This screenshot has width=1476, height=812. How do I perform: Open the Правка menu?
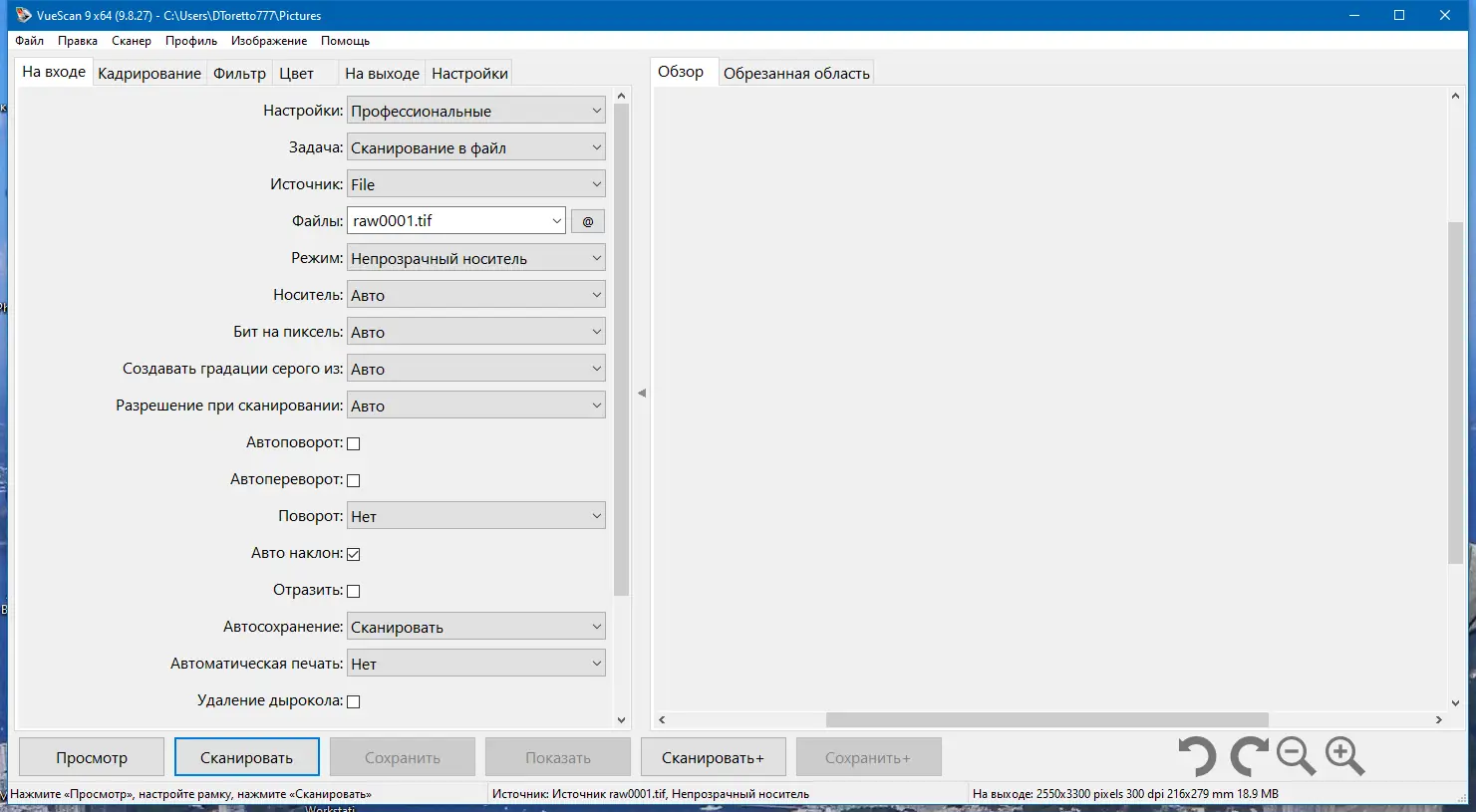point(78,41)
